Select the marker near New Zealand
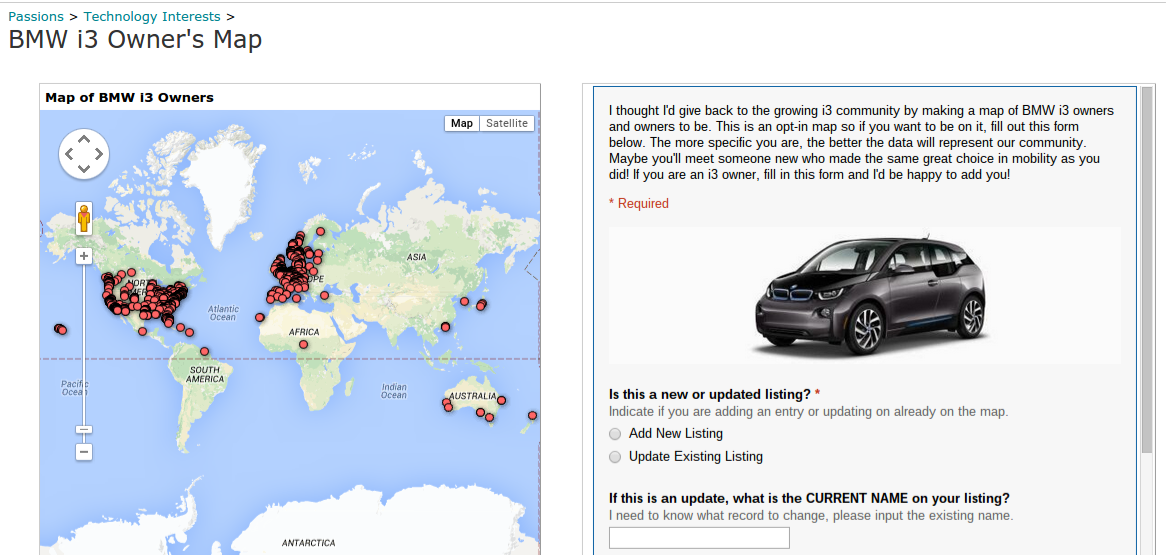The height and width of the screenshot is (555, 1167). [532, 415]
